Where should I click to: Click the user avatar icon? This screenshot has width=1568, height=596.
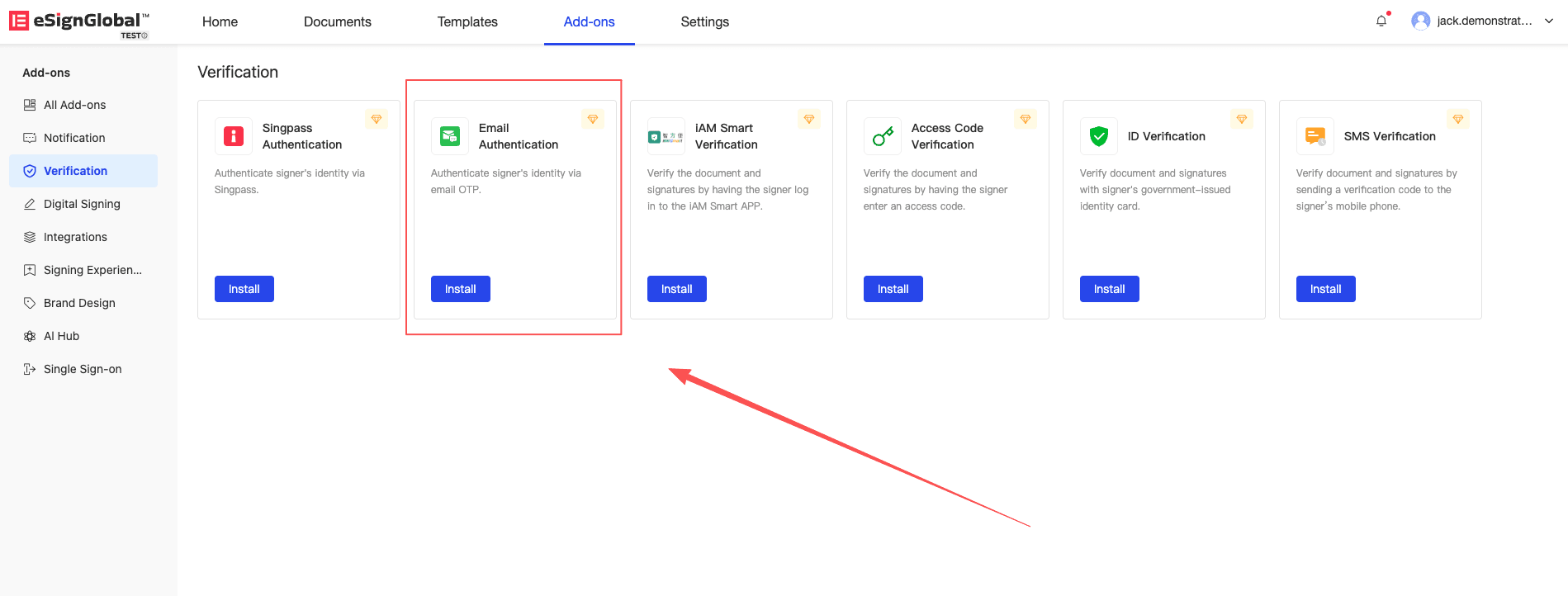coord(1421,21)
